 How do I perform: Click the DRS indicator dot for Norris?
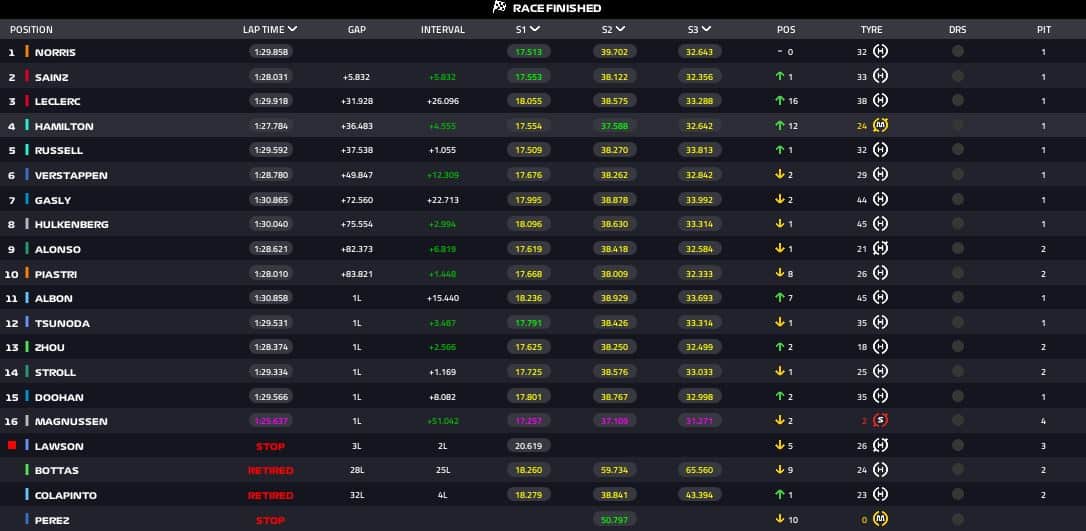click(x=958, y=51)
